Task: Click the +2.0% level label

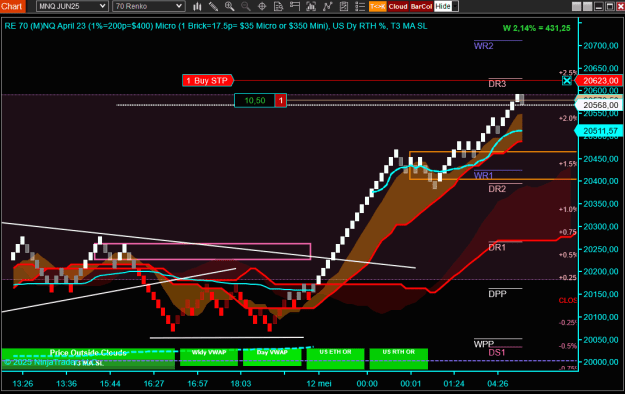Action: point(568,118)
